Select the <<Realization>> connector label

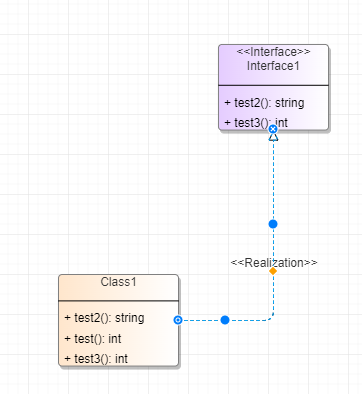[274, 263]
